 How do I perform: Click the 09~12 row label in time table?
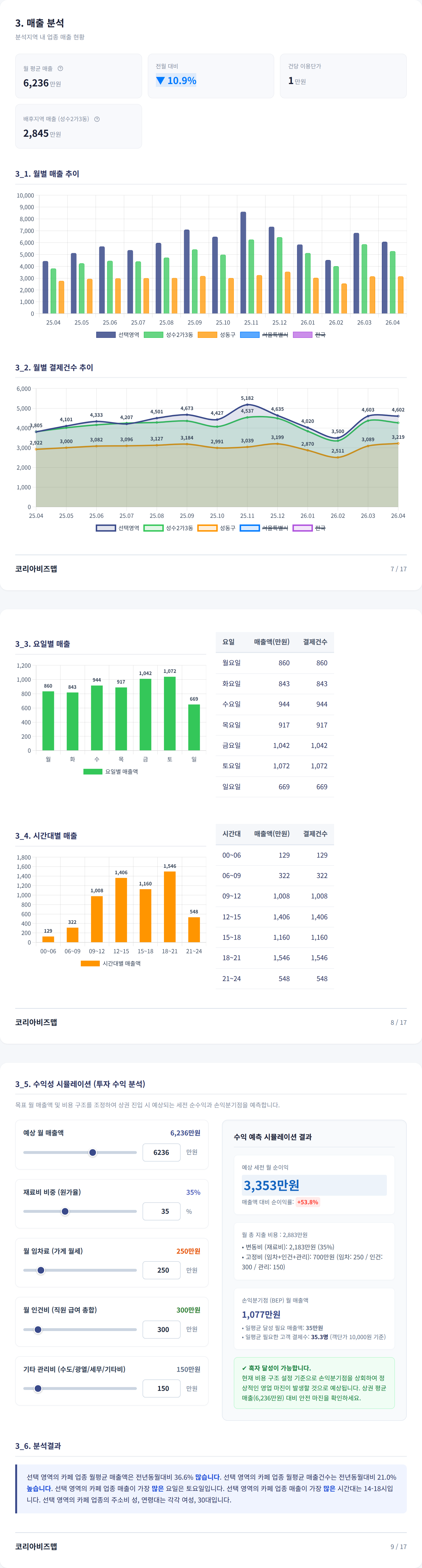coord(231,896)
